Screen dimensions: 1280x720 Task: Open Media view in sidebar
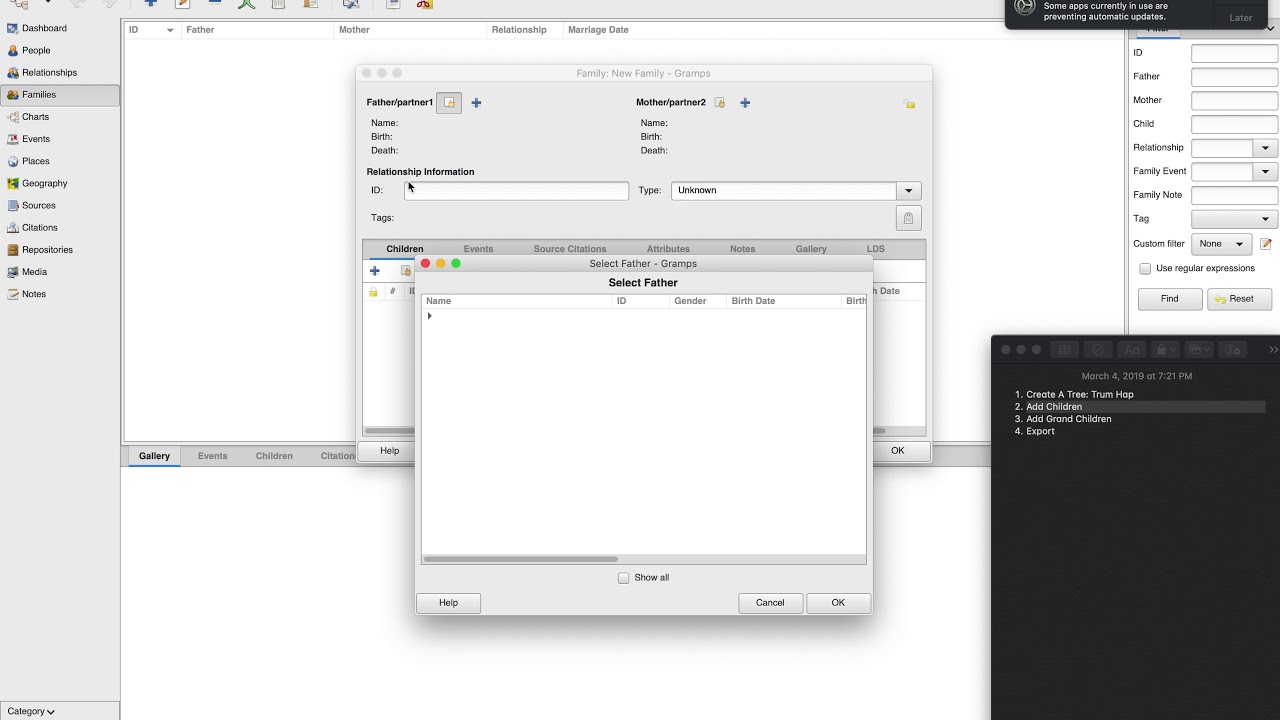click(34, 271)
